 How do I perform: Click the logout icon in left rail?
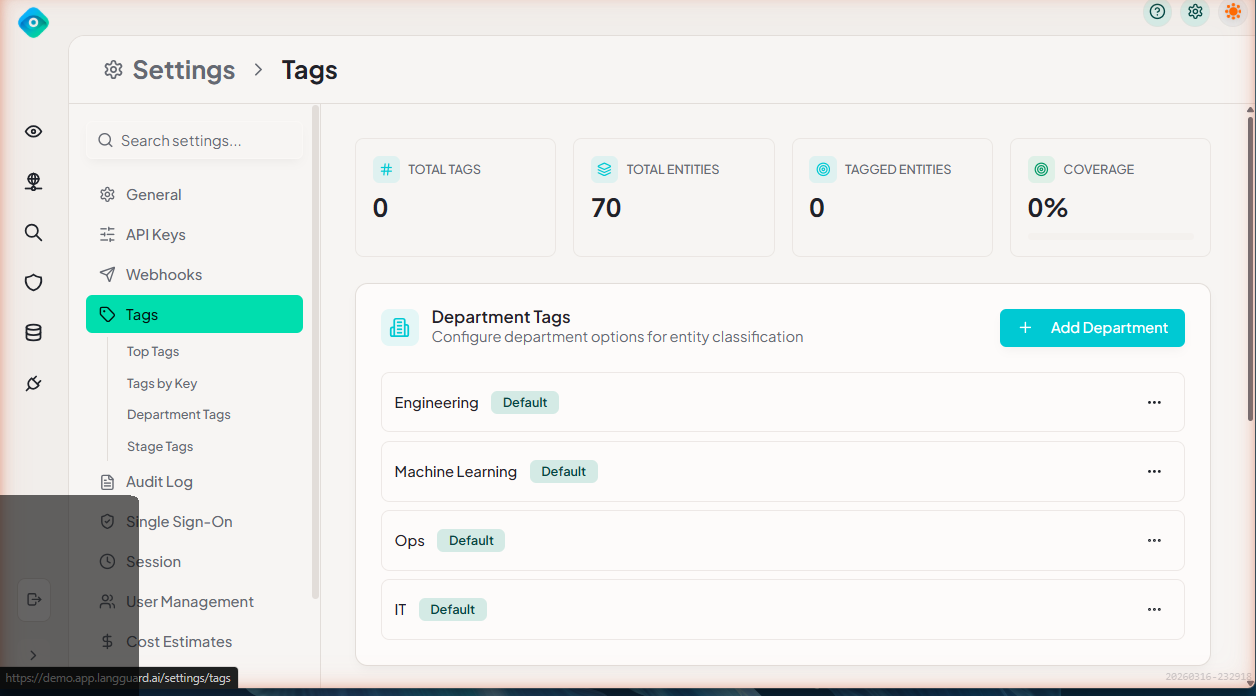[x=34, y=600]
